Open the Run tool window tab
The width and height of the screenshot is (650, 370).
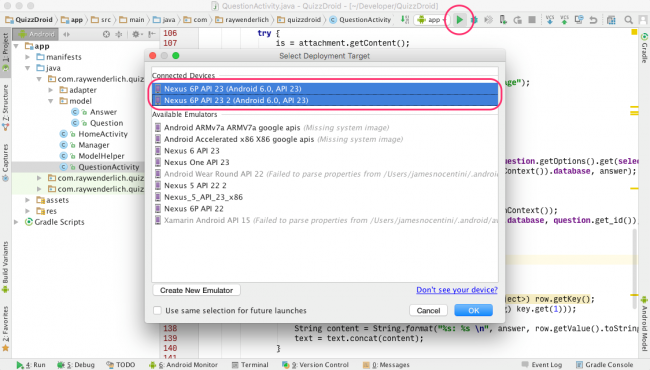click(31, 365)
